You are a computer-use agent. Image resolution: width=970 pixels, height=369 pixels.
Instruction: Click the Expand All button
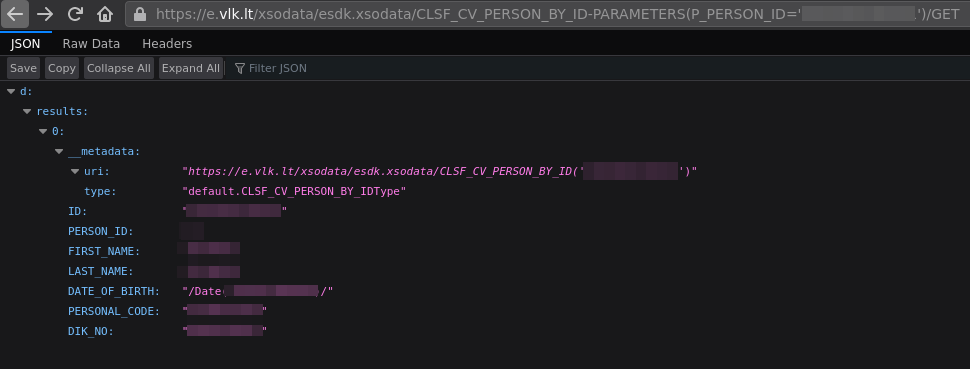point(191,68)
